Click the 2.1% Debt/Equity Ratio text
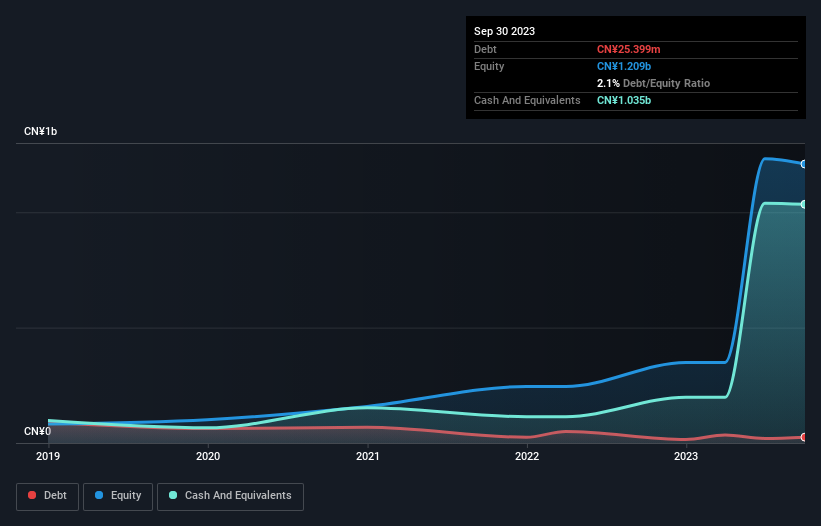The height and width of the screenshot is (526, 821). point(653,83)
